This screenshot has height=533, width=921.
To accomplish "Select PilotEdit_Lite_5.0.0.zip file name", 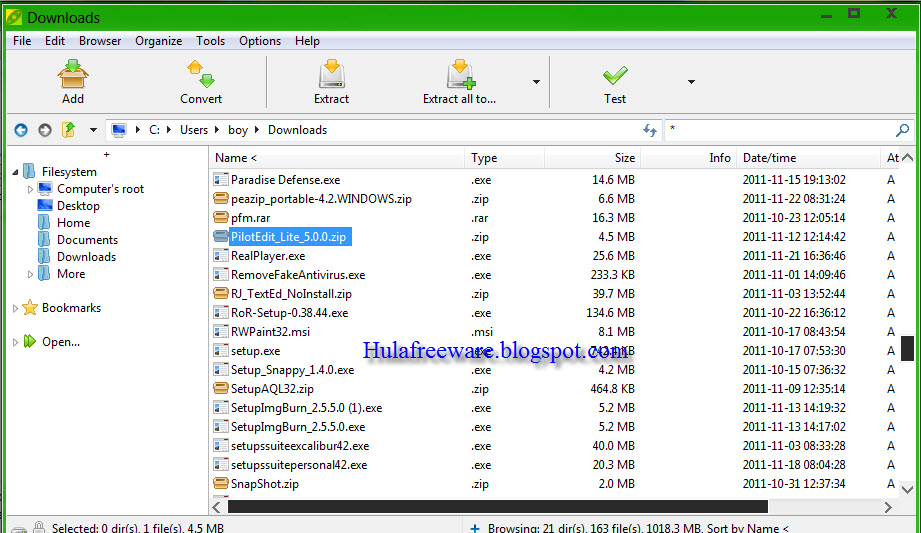I will (x=290, y=237).
